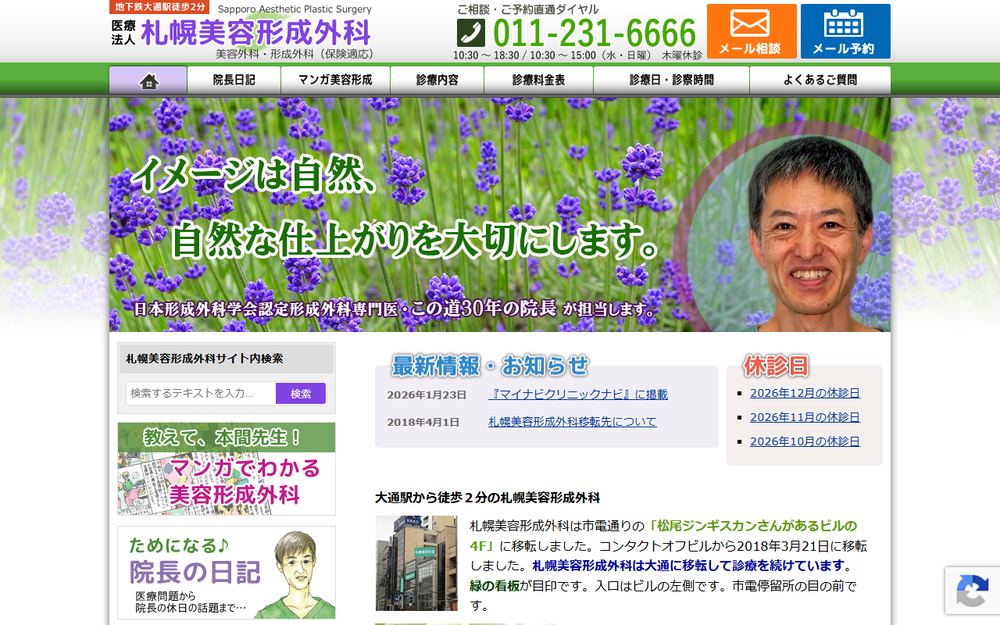Click the 地下鉄大通駅徒歩2分 orange label
This screenshot has width=1000, height=625.
point(159,7)
